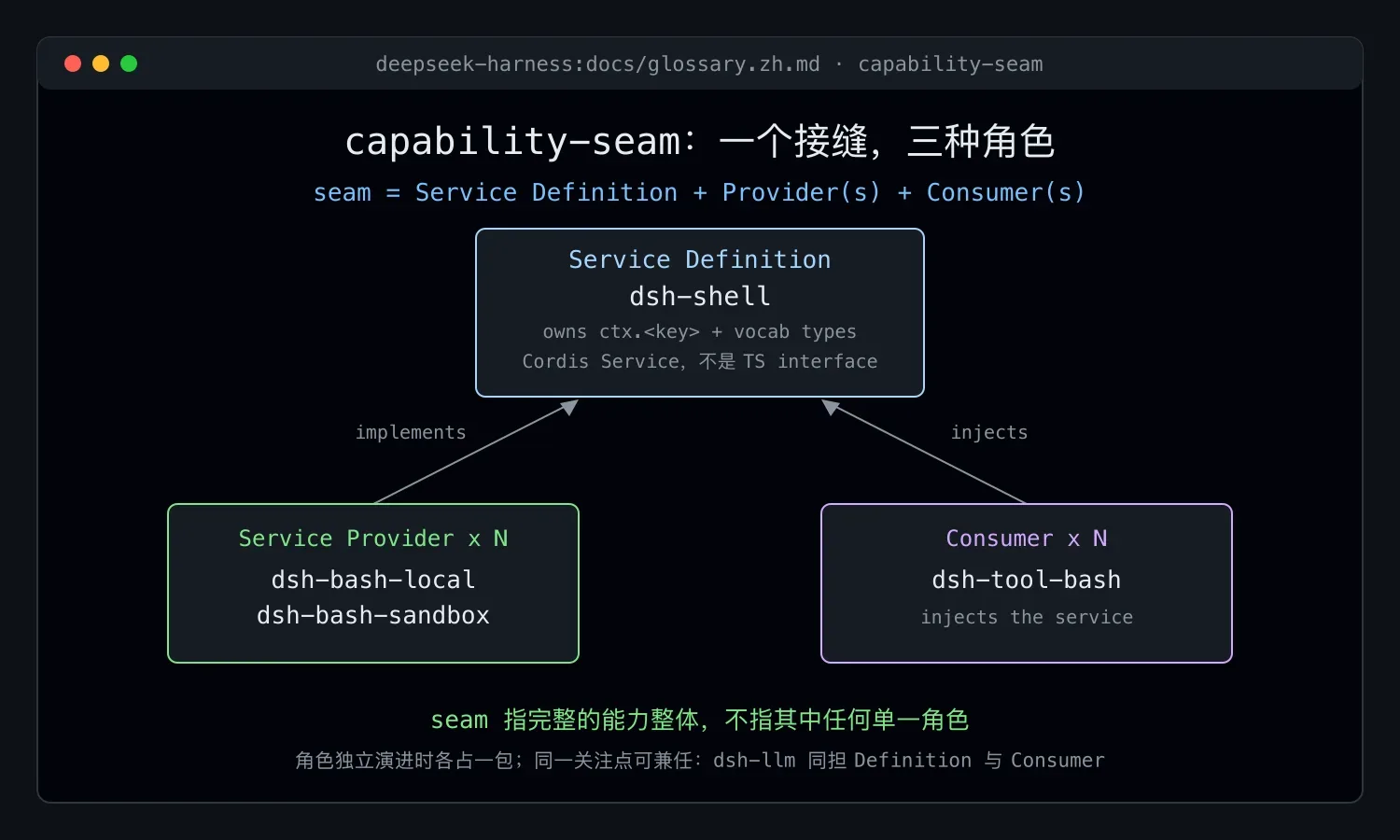
Task: Click the line 'Cordis Service, 不是 TS interface'
Action: (x=700, y=361)
